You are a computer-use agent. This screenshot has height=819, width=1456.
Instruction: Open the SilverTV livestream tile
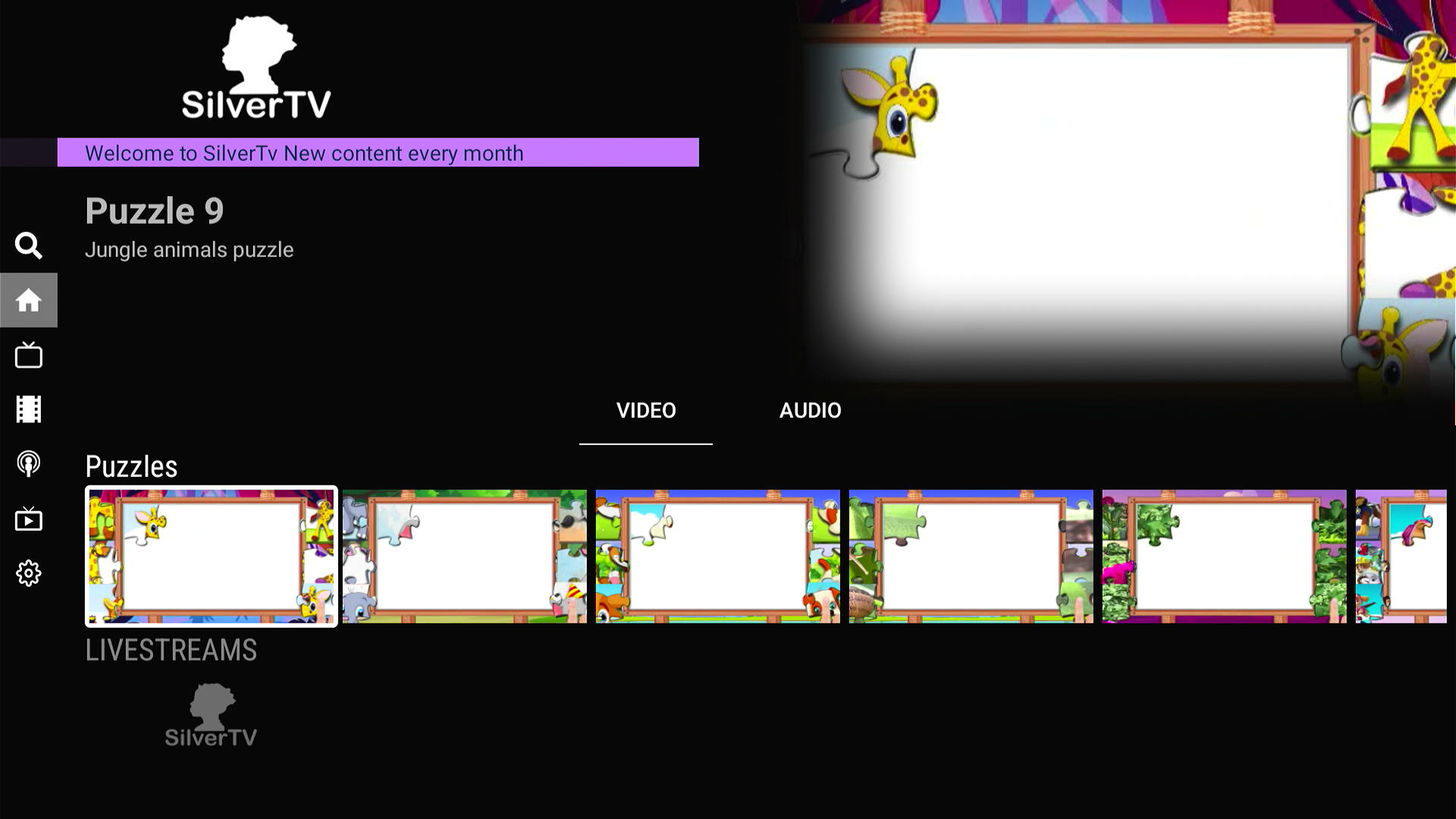pos(211,717)
